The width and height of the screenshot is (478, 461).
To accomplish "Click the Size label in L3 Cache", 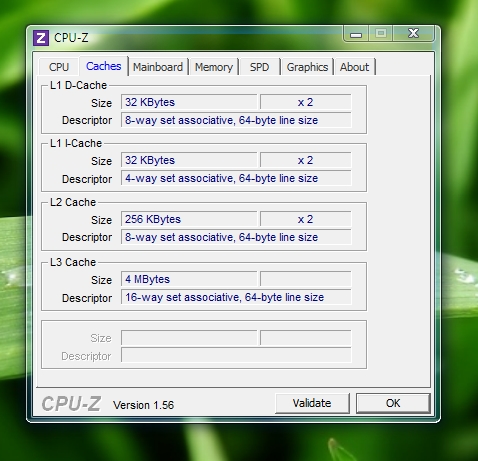I will tap(101, 280).
